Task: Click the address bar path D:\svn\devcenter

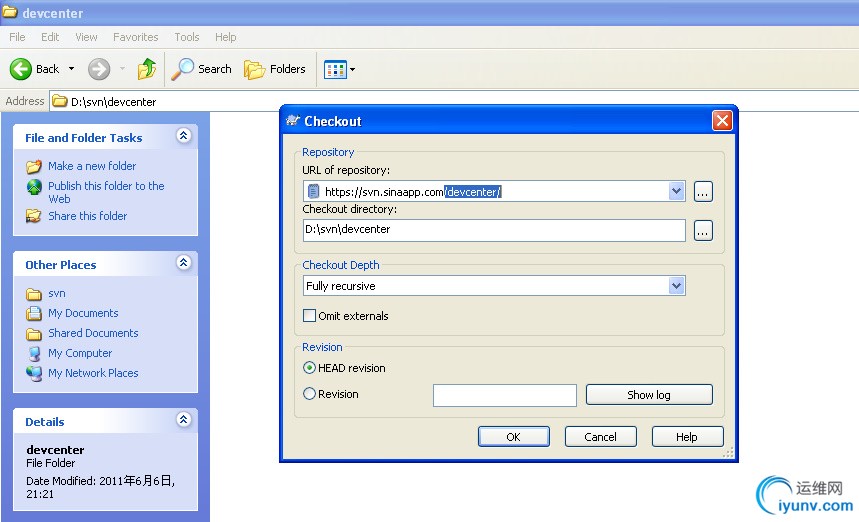Action: point(113,102)
